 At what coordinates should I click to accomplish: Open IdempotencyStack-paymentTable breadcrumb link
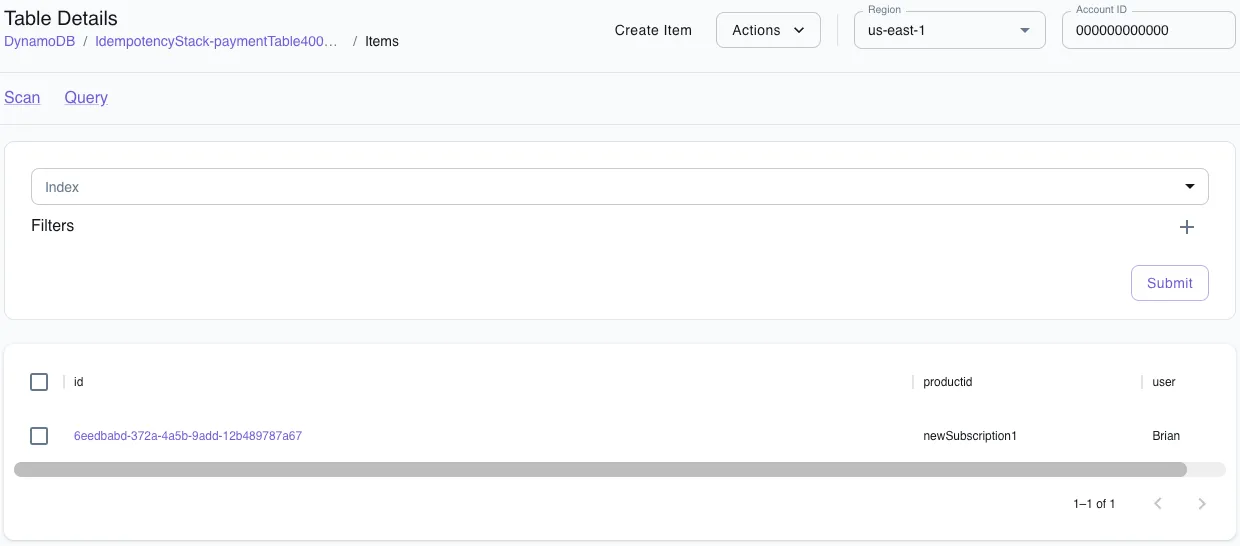tap(216, 41)
